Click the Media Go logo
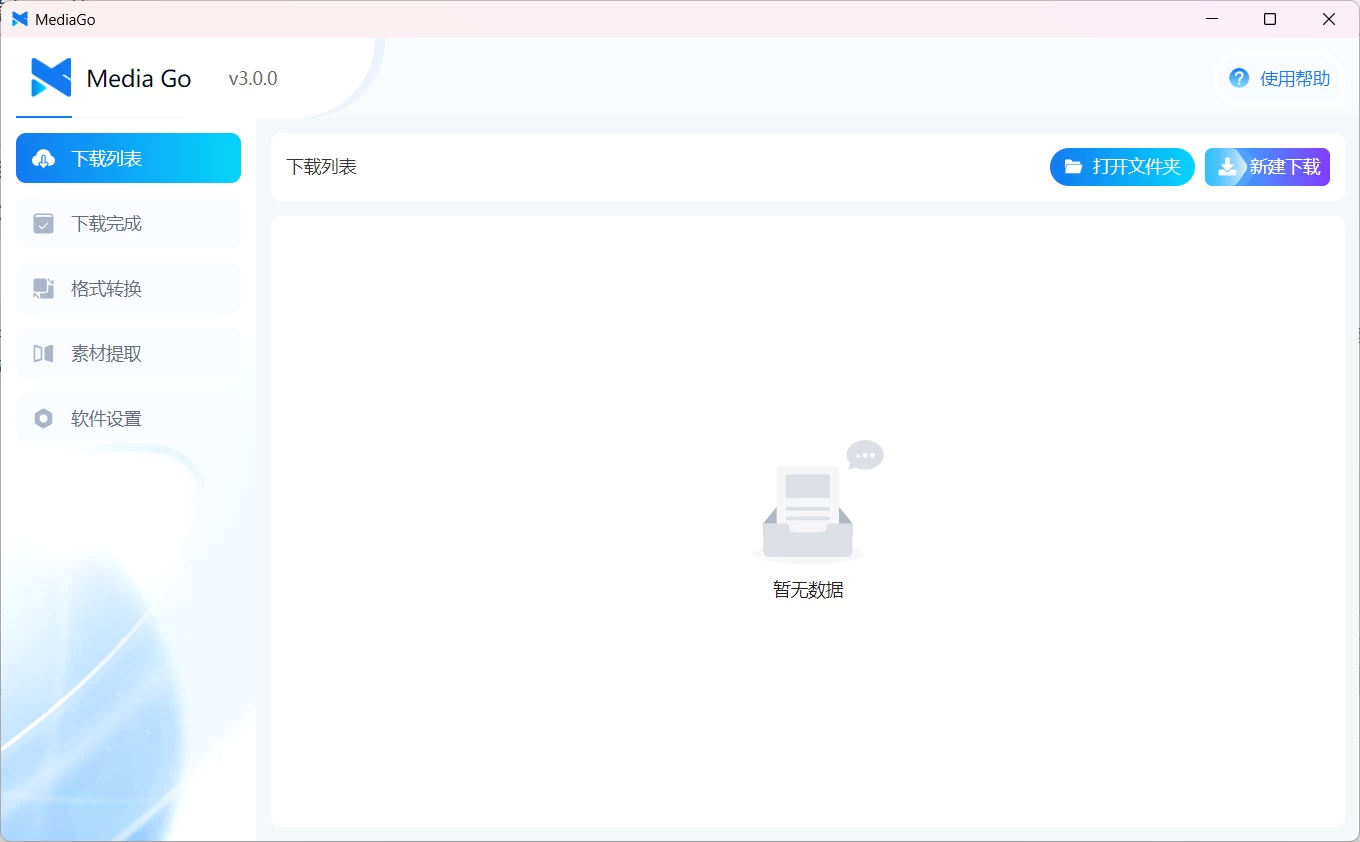 tap(48, 77)
